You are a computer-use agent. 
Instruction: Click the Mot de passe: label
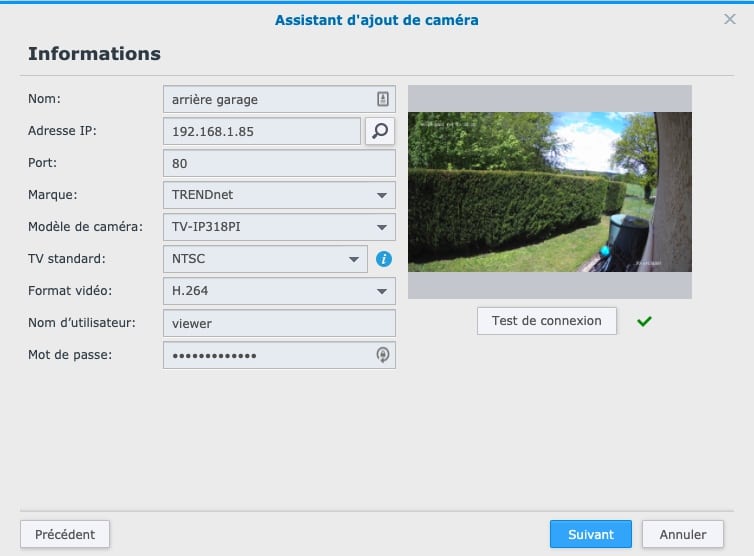point(70,355)
